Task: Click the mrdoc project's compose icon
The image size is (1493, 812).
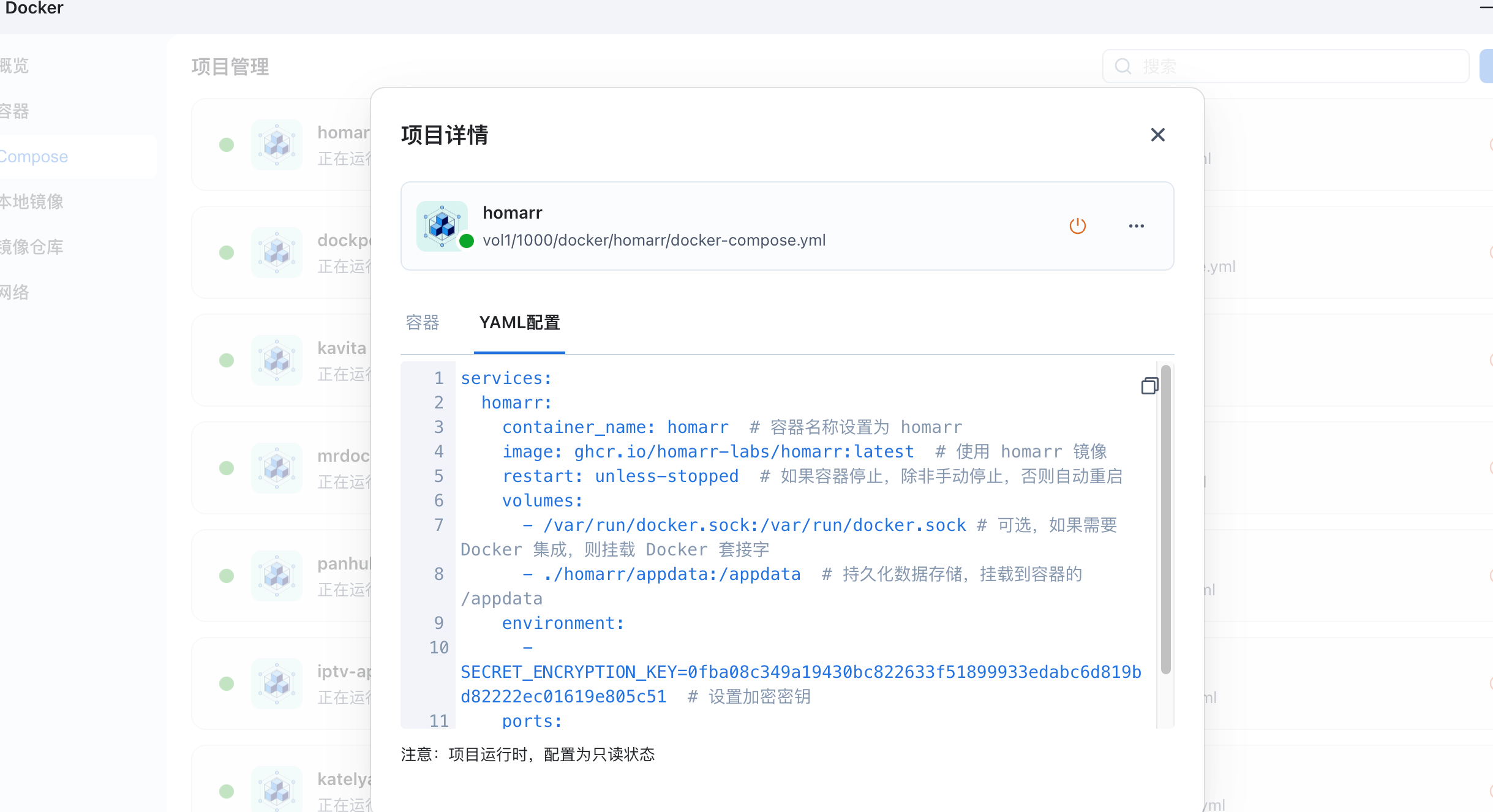Action: click(x=277, y=468)
